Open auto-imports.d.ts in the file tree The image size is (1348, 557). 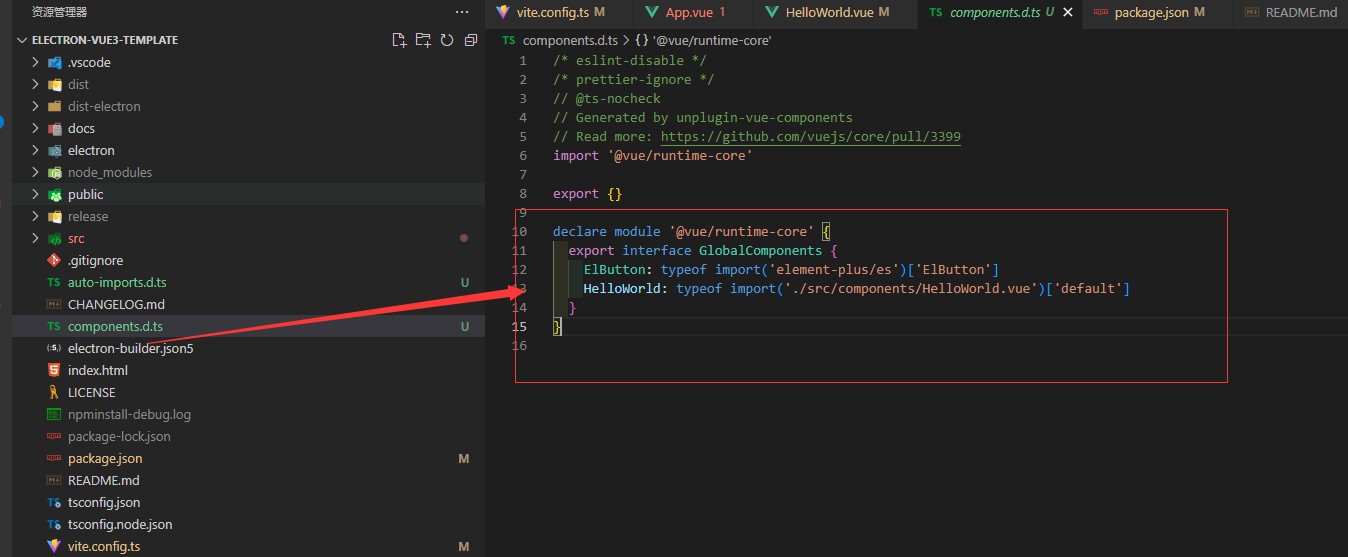coord(117,282)
